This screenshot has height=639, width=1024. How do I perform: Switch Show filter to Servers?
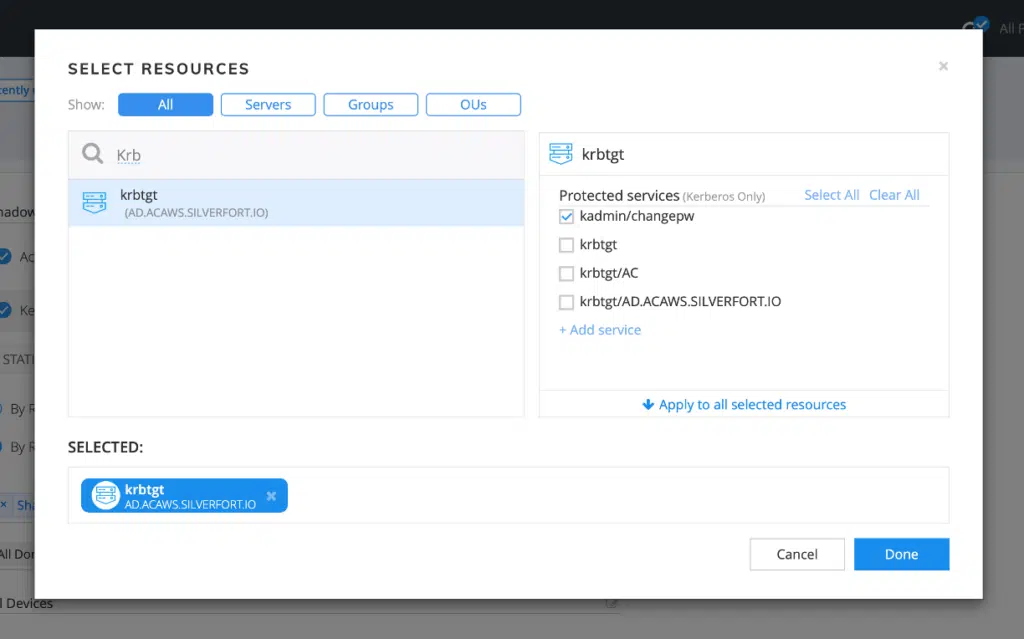coord(268,104)
